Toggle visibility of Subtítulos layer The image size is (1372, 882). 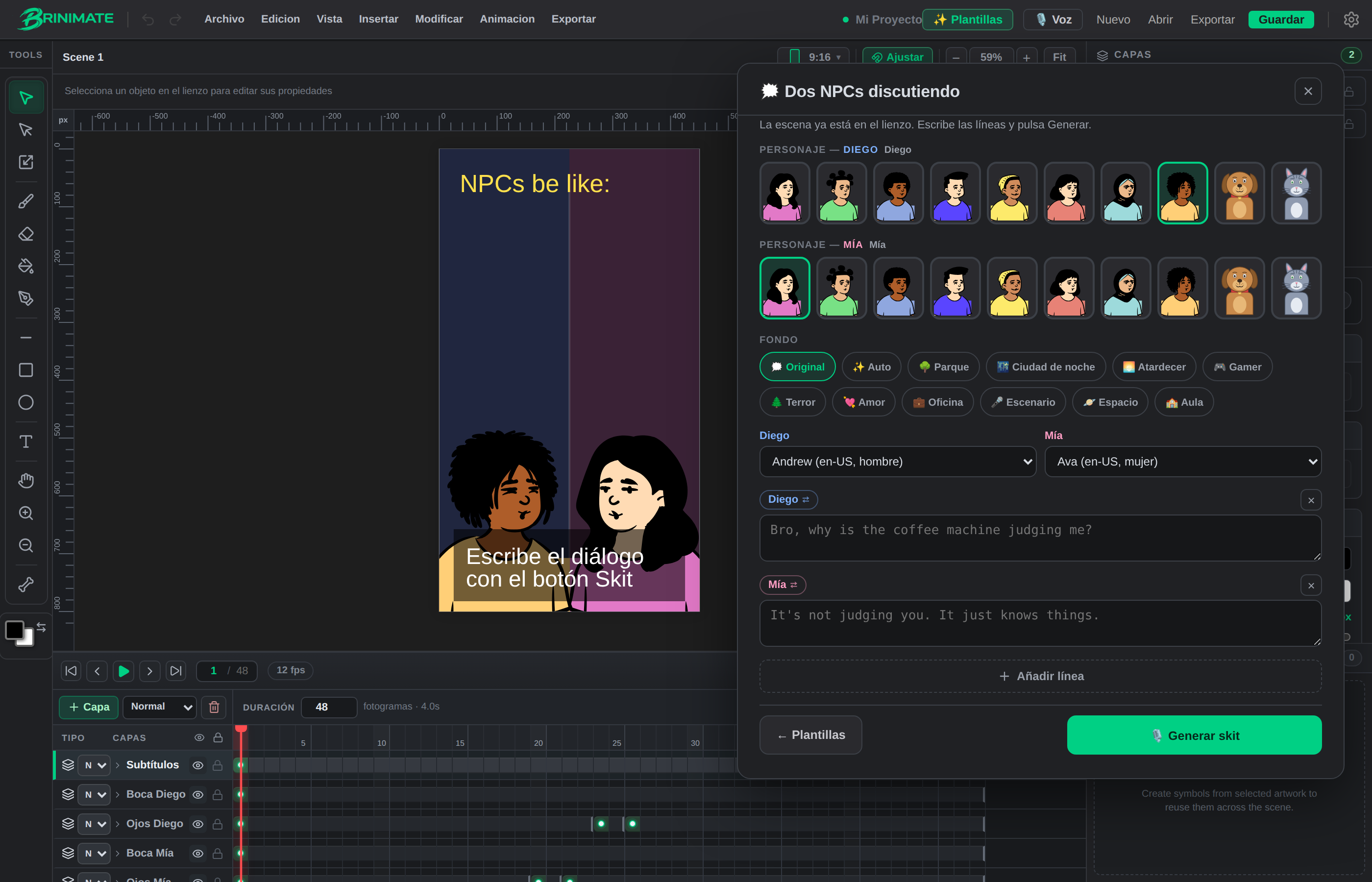pyautogui.click(x=198, y=765)
